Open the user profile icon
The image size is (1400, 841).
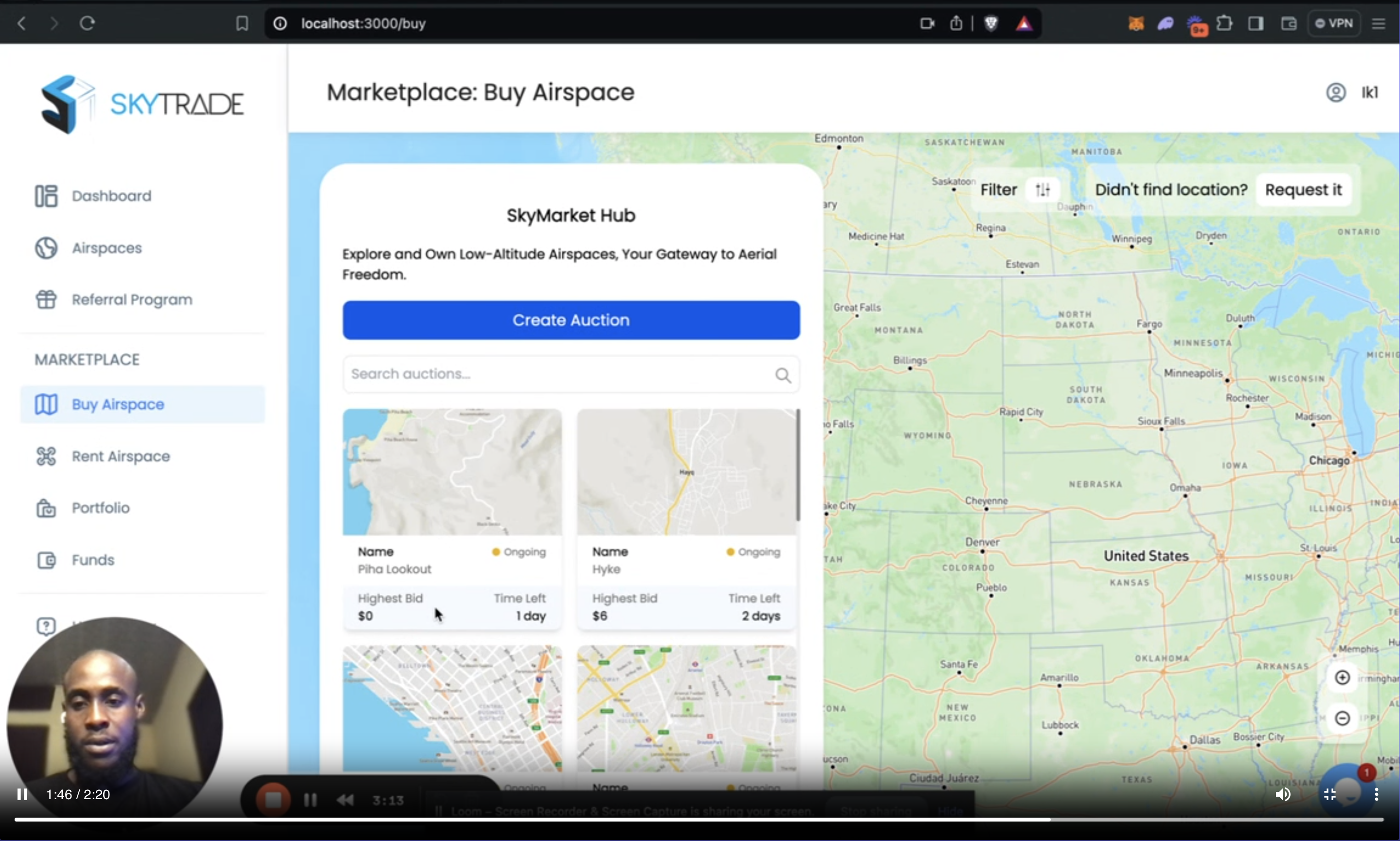pyautogui.click(x=1335, y=92)
